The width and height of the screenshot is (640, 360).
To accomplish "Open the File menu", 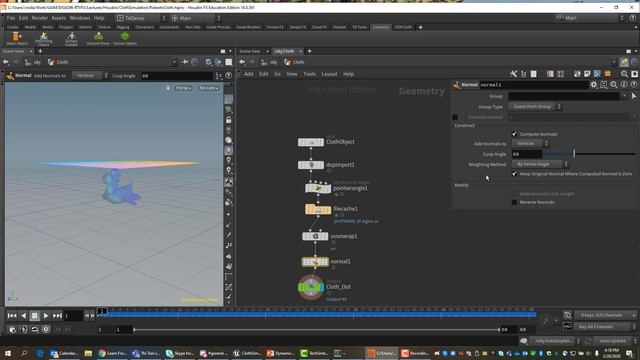I will pos(11,18).
